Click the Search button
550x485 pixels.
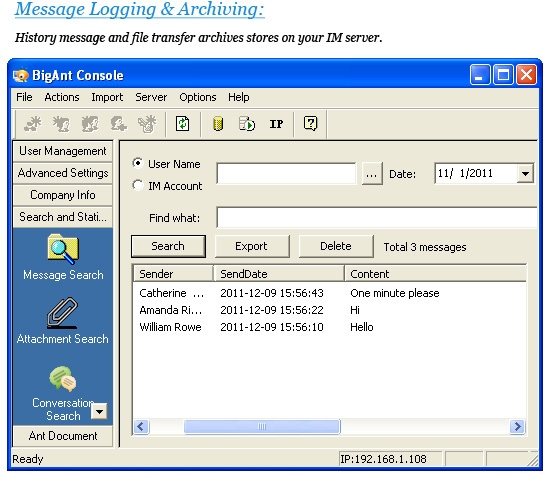(x=168, y=246)
